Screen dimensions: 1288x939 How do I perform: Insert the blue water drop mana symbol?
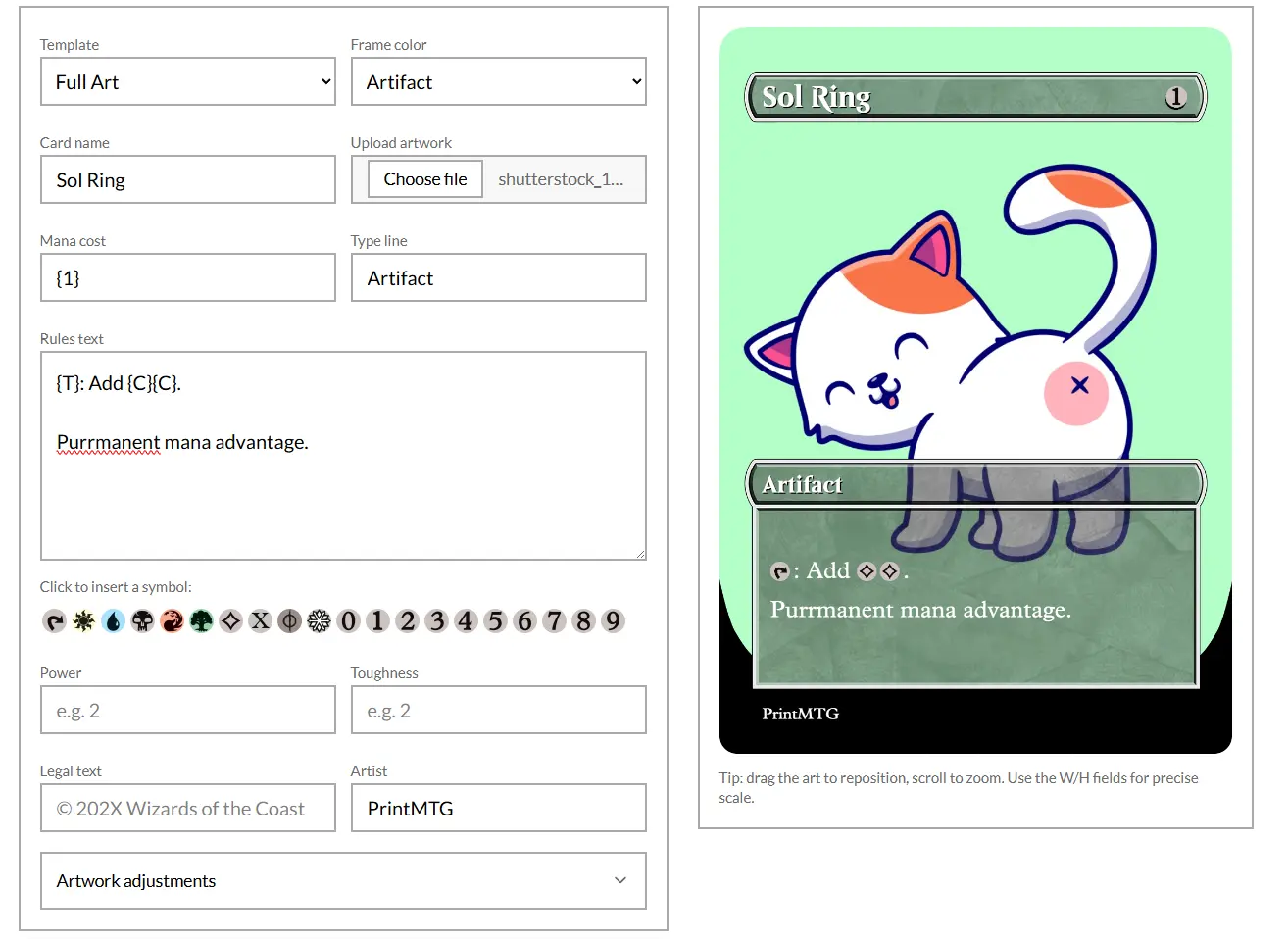point(114,621)
